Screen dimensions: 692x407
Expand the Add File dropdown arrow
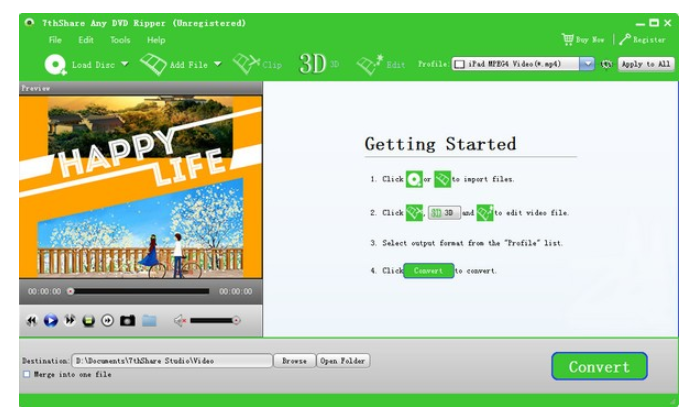[x=218, y=64]
